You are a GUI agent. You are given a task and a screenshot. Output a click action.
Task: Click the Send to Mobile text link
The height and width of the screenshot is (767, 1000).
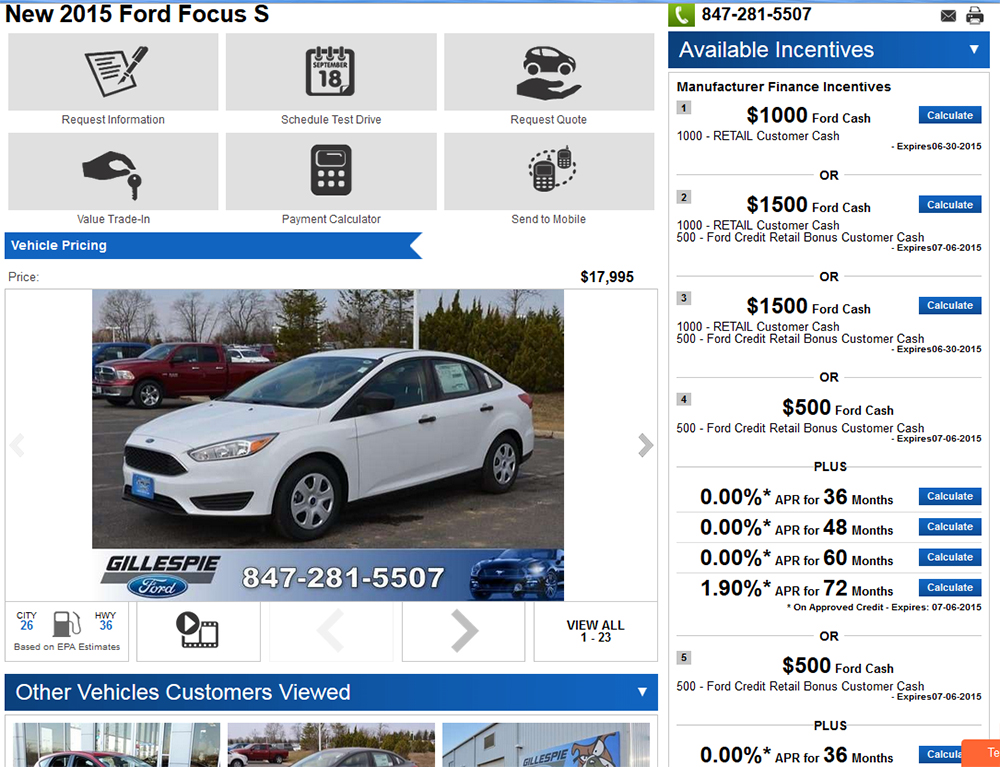click(548, 219)
